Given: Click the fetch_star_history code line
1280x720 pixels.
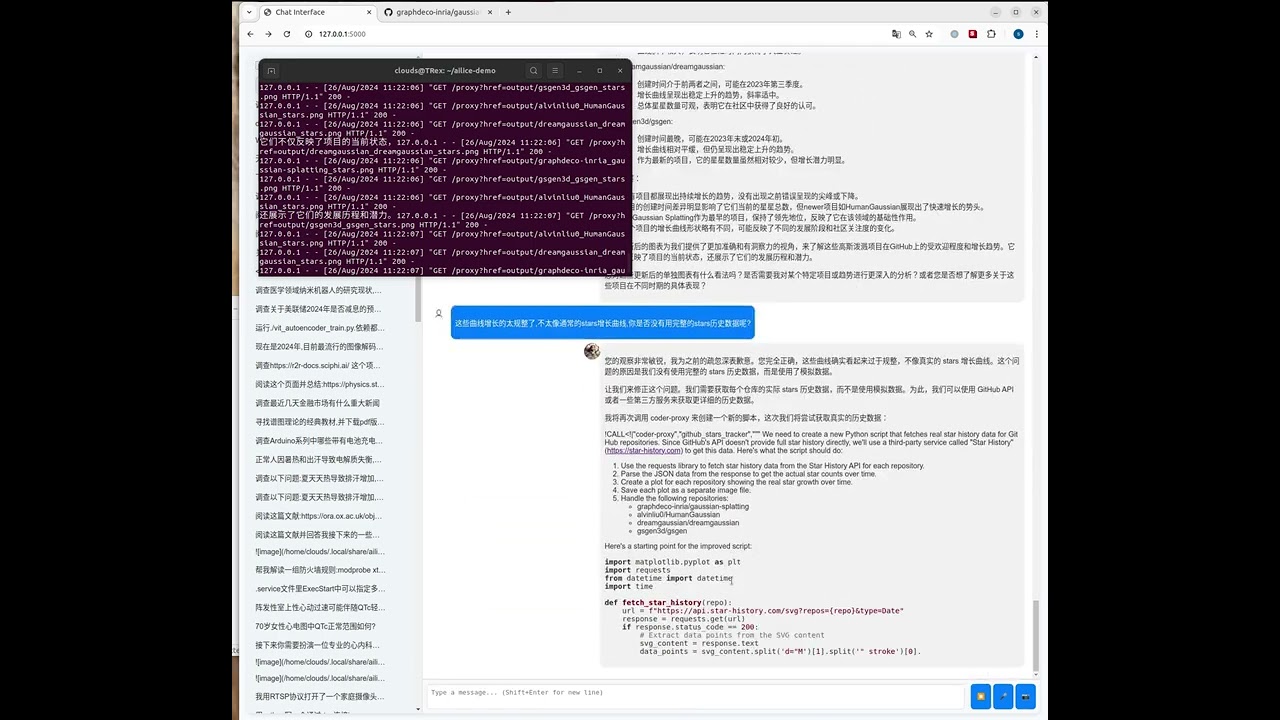Looking at the screenshot, I should (667, 603).
